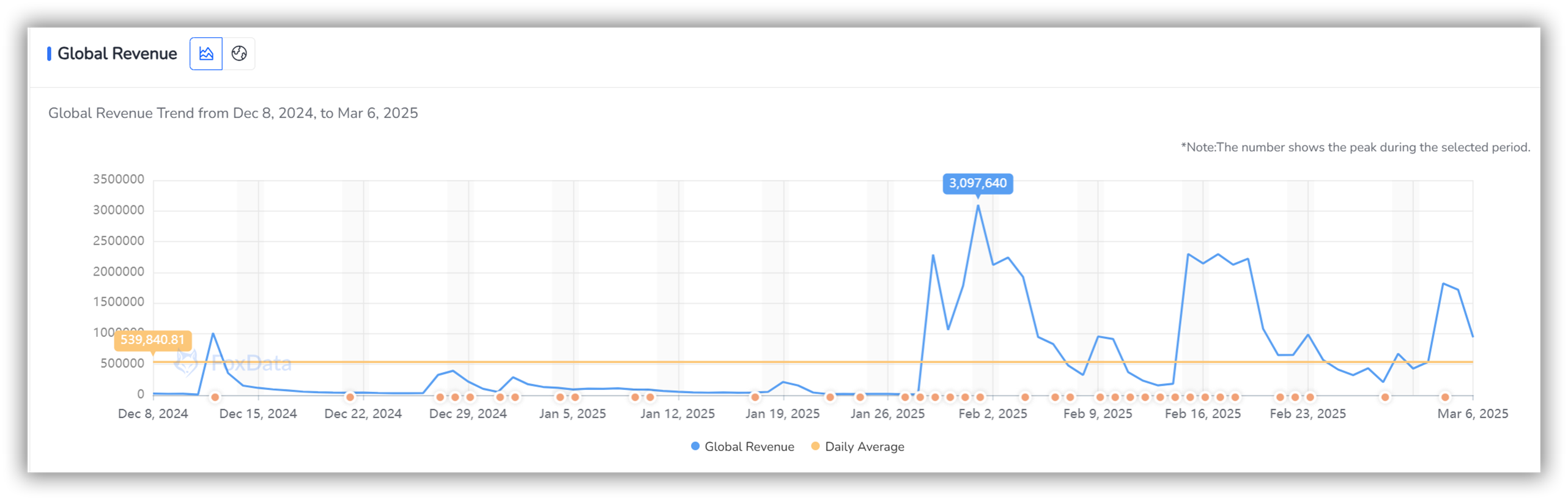Select the area chart view icon
The width and height of the screenshot is (1568, 500).
(205, 54)
